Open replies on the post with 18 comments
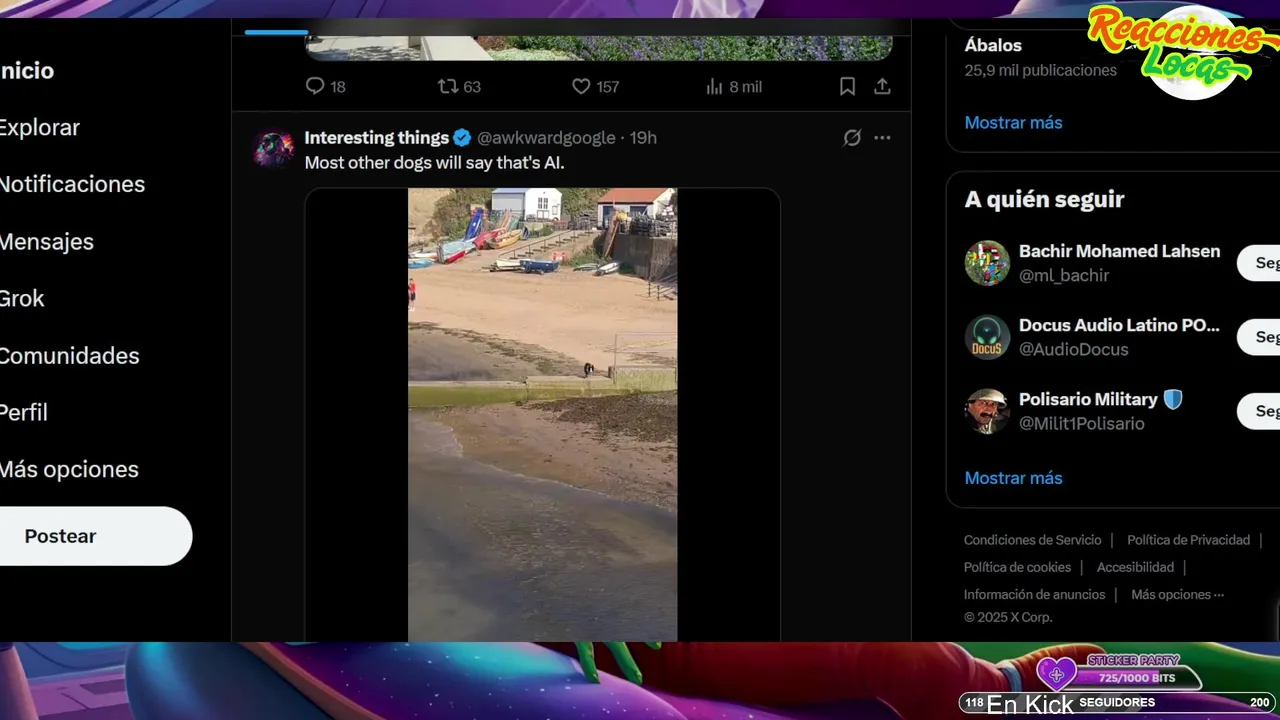Image resolution: width=1280 pixels, height=720 pixels. [x=325, y=87]
